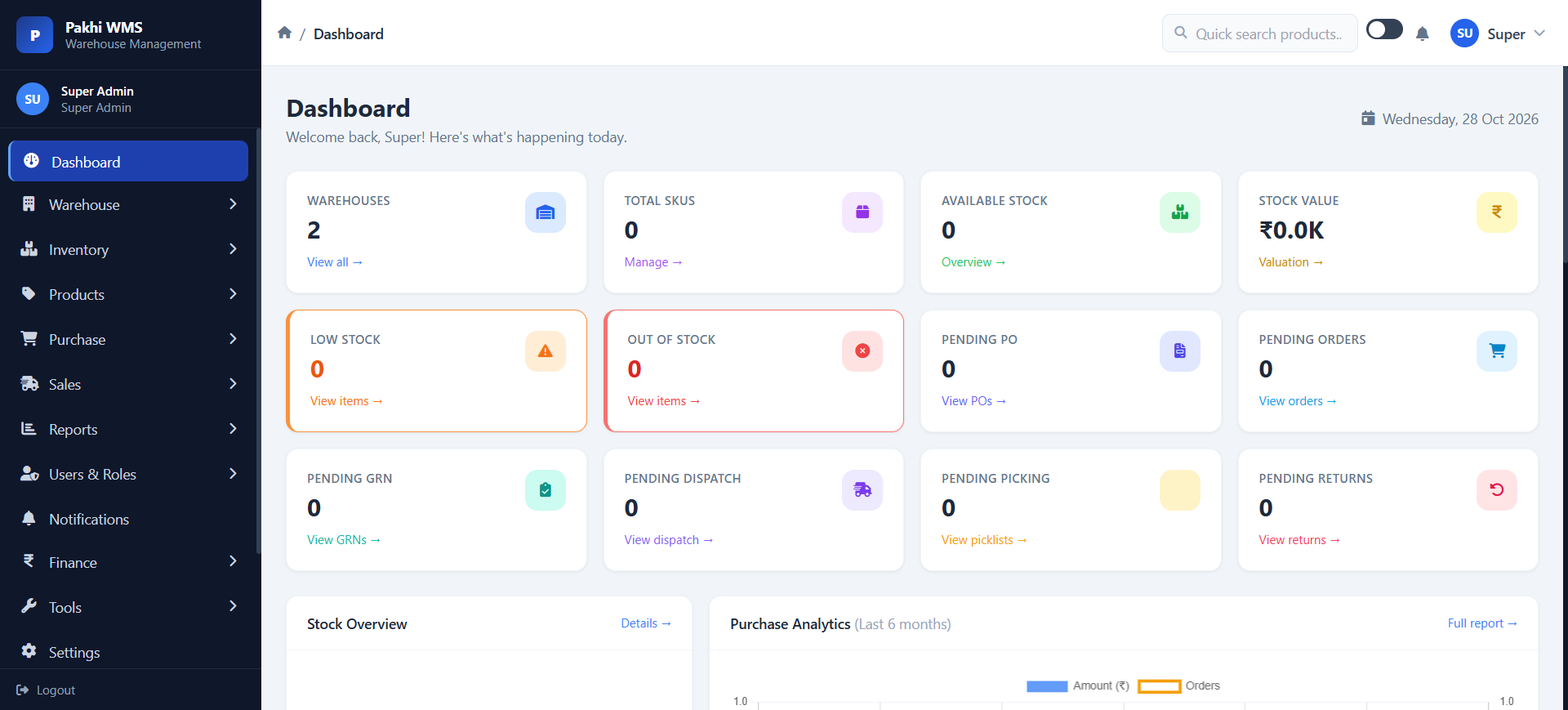Click the Pending PO document icon
This screenshot has height=710, width=1568.
[1180, 351]
